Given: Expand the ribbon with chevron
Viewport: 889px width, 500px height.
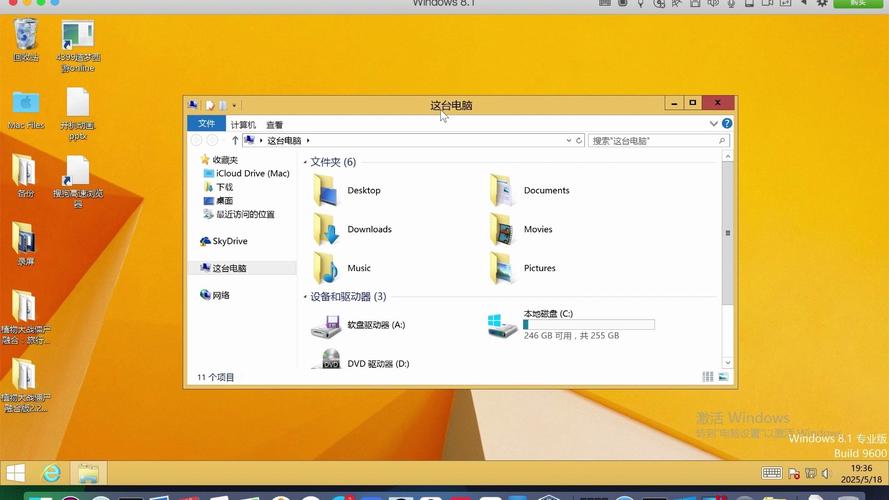Looking at the screenshot, I should point(713,124).
